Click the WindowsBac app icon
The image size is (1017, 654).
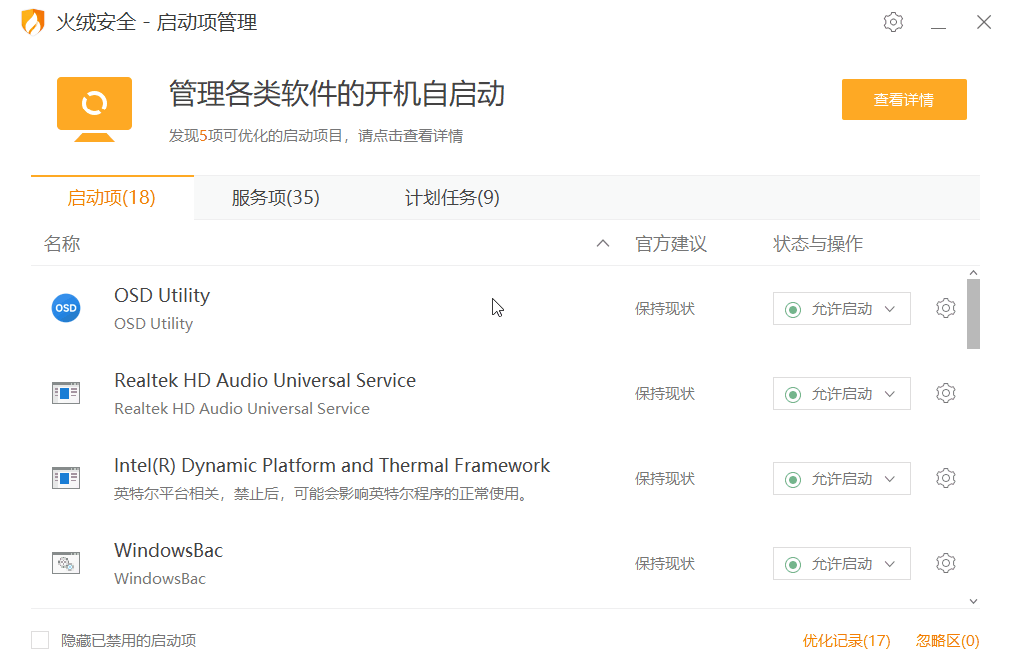point(66,563)
